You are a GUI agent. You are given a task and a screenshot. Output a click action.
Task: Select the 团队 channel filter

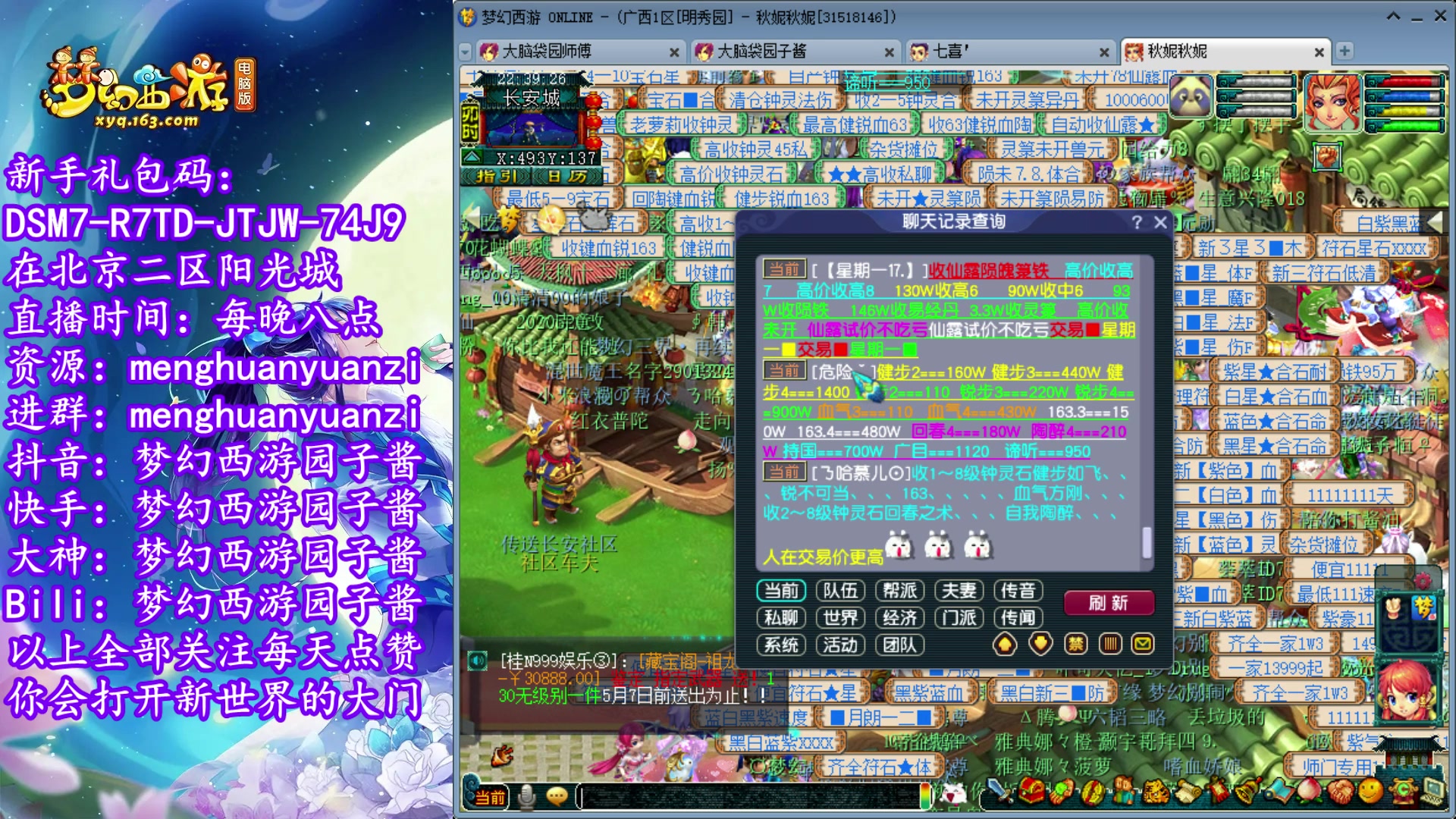pyautogui.click(x=899, y=645)
